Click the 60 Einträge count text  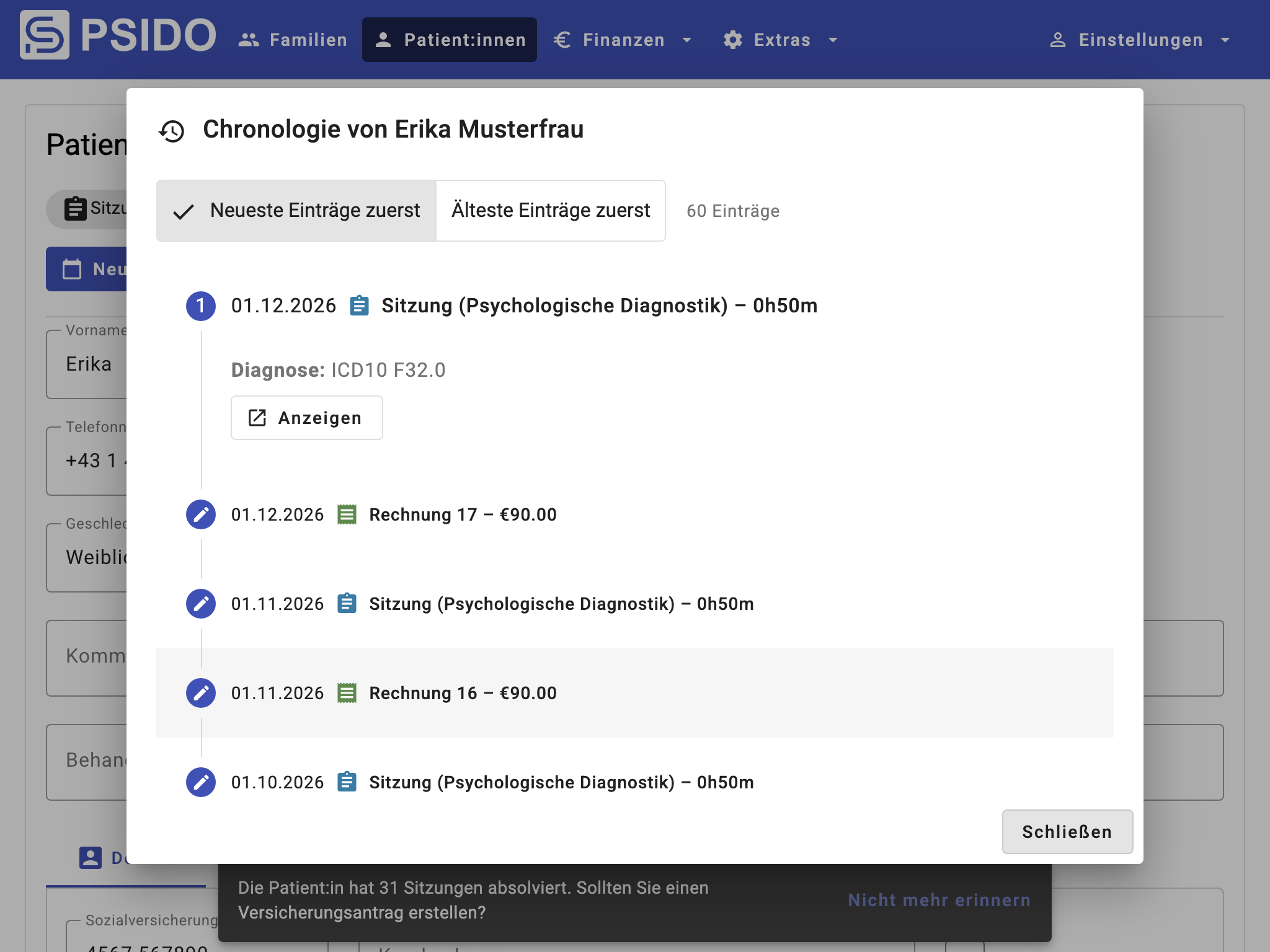click(733, 211)
